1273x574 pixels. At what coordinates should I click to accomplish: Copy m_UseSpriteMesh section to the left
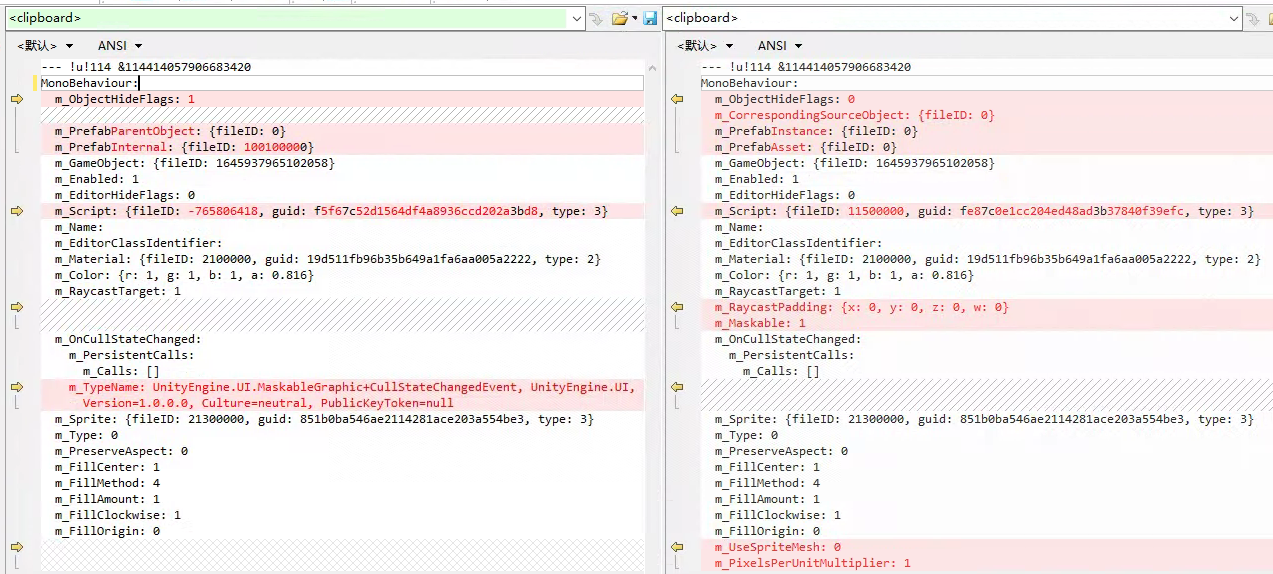point(677,547)
